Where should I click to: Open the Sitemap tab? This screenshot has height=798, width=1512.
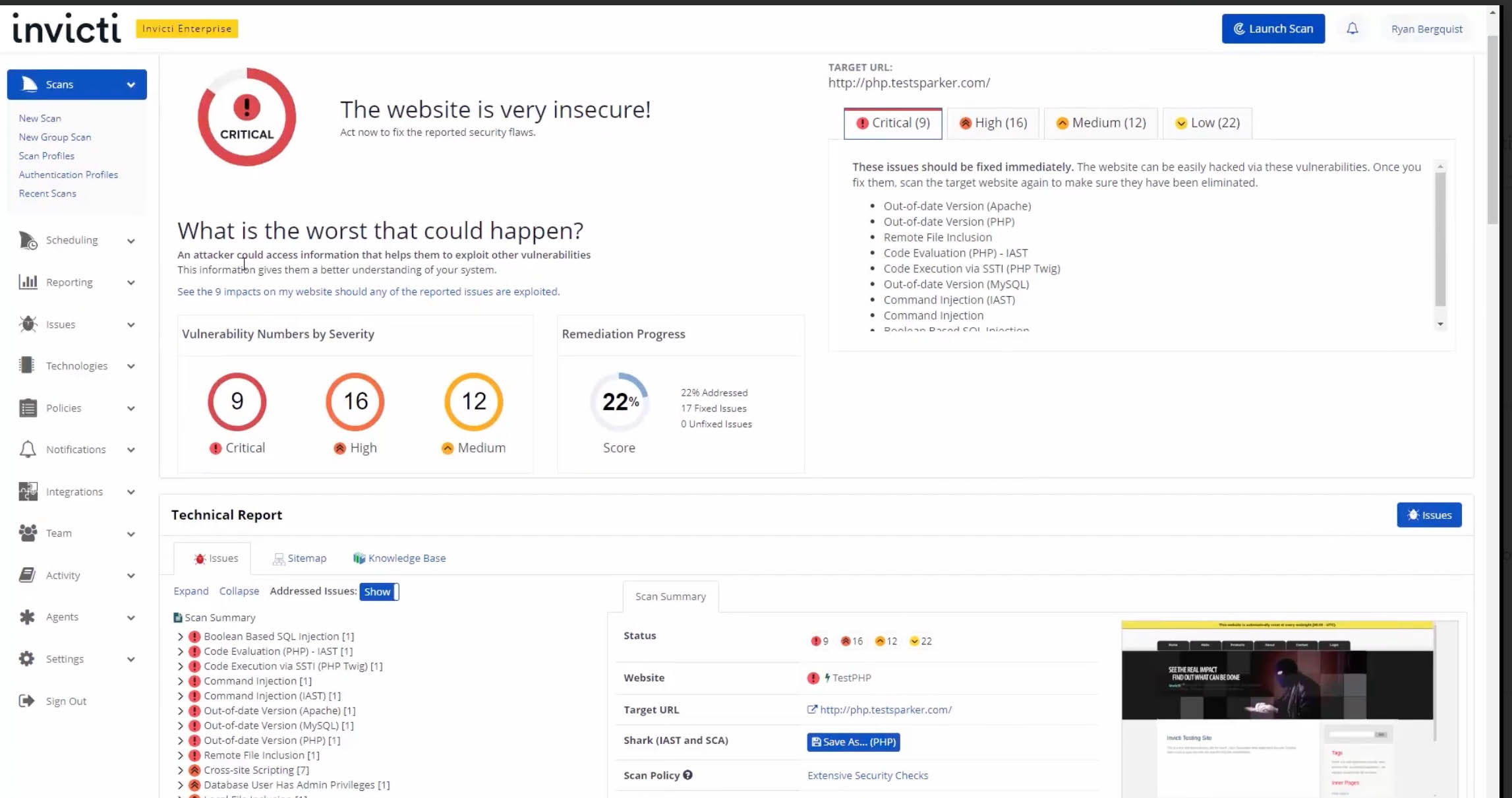(299, 558)
